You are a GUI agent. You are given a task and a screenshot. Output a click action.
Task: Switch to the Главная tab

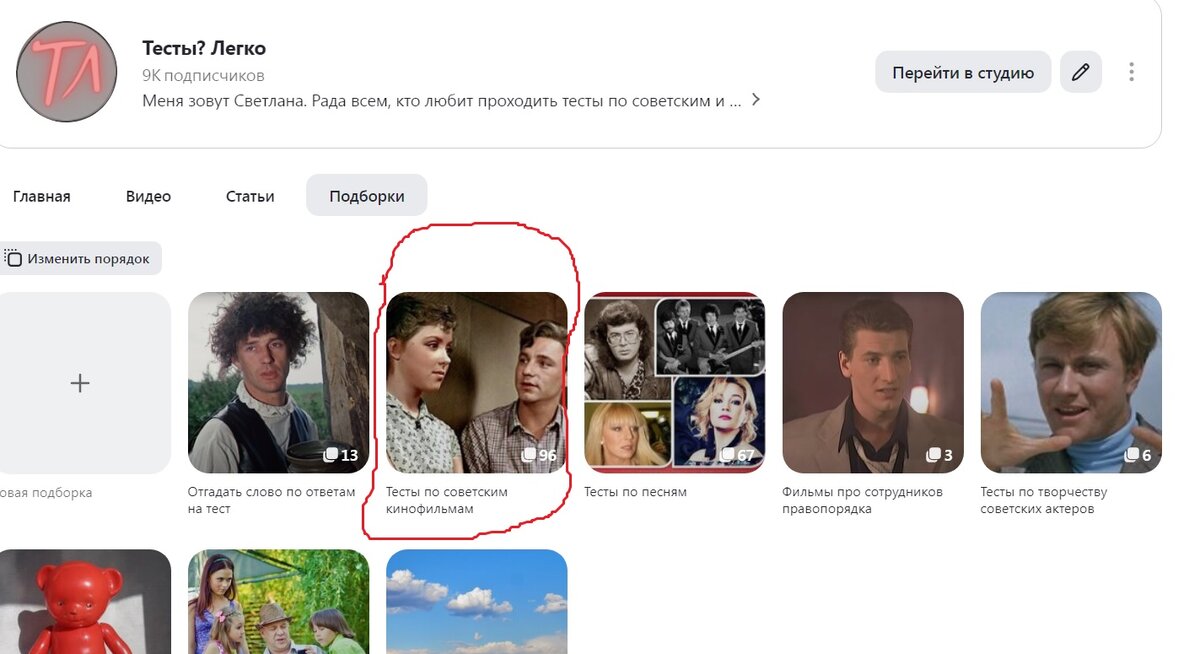click(42, 196)
